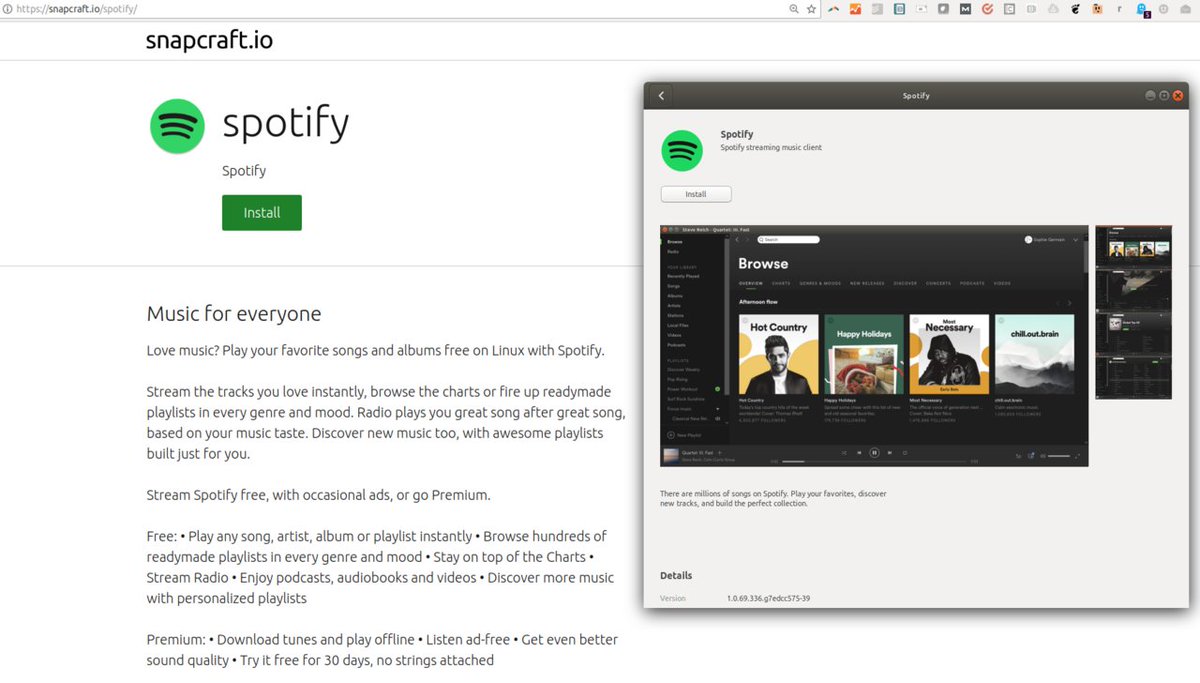Click the red checkmark circle extension icon
1200x683 pixels.
point(987,9)
